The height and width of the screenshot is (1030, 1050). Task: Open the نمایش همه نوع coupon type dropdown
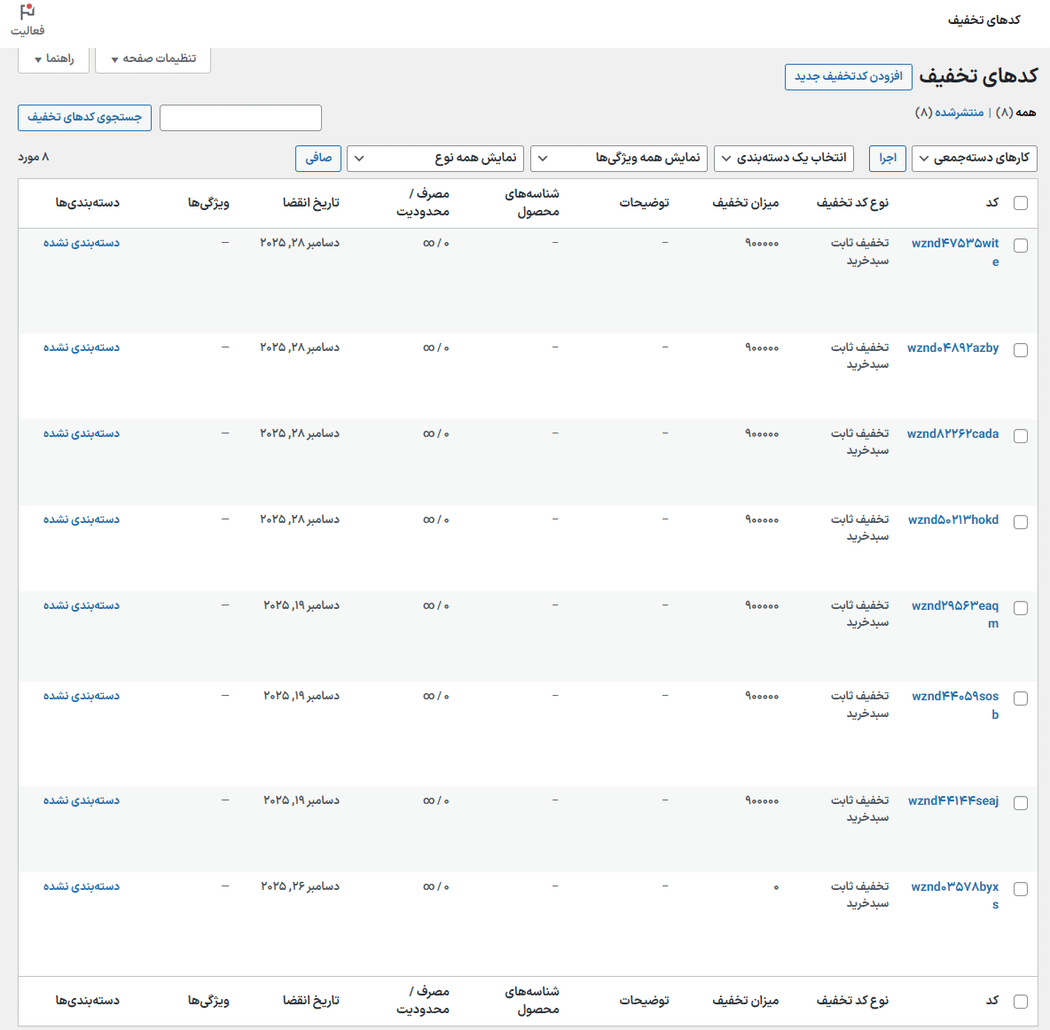[437, 158]
